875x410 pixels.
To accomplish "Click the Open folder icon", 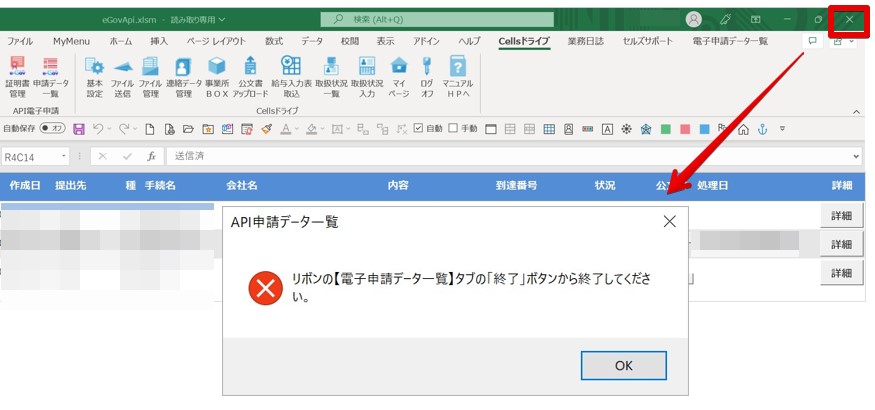I will 188,129.
